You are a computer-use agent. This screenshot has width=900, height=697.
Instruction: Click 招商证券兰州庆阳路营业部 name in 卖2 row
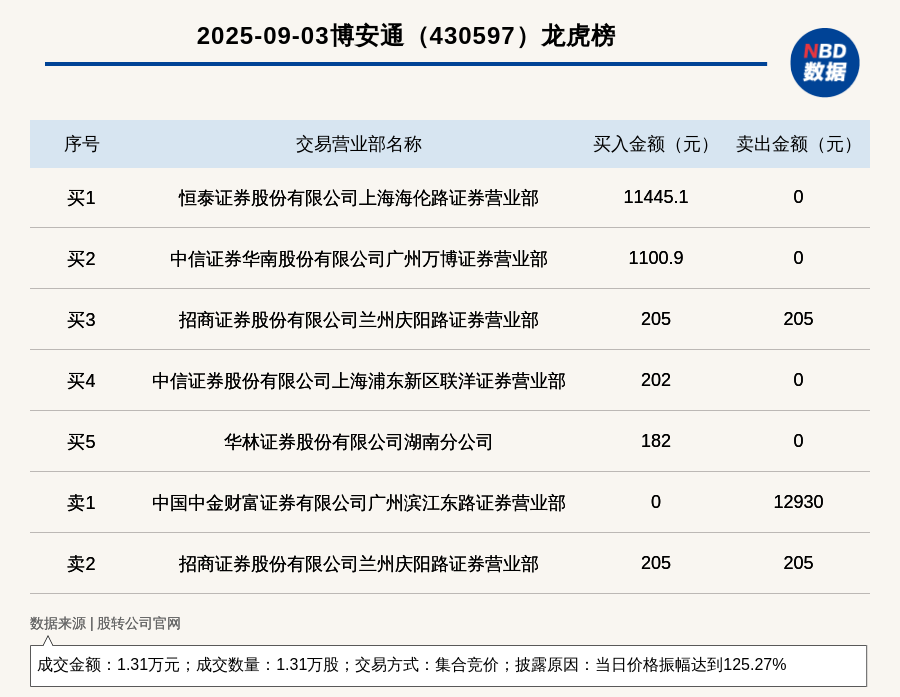click(x=359, y=564)
